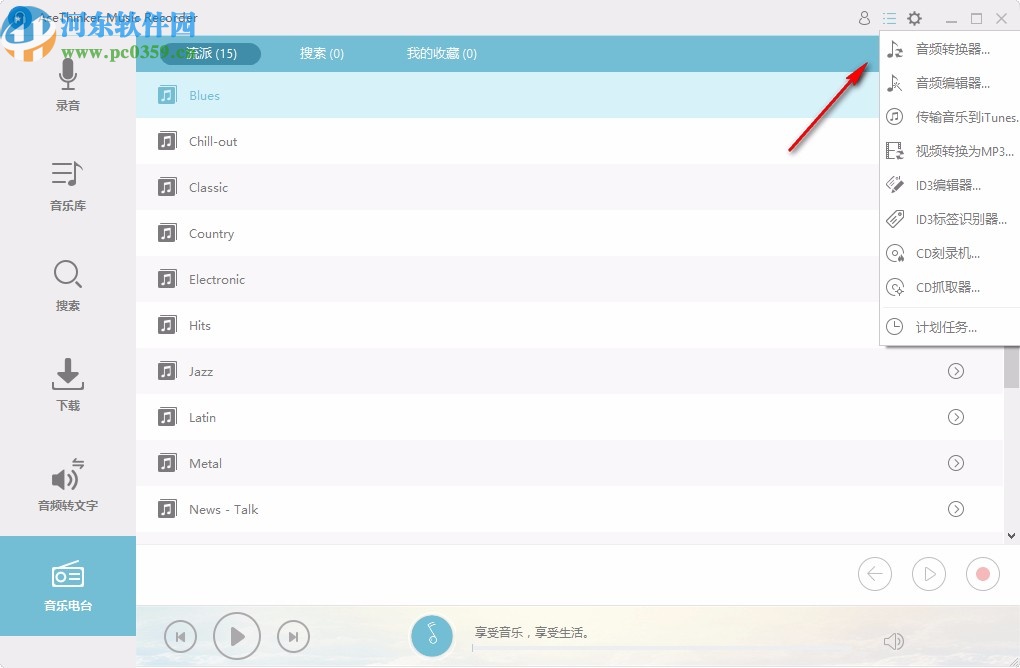Click the user account icon

coord(863,18)
